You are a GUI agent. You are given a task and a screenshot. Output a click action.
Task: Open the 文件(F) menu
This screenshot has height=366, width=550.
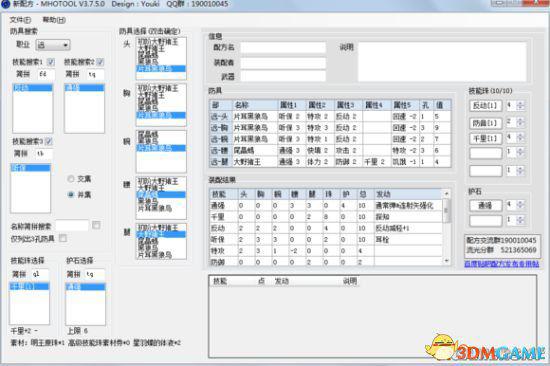[x=20, y=20]
